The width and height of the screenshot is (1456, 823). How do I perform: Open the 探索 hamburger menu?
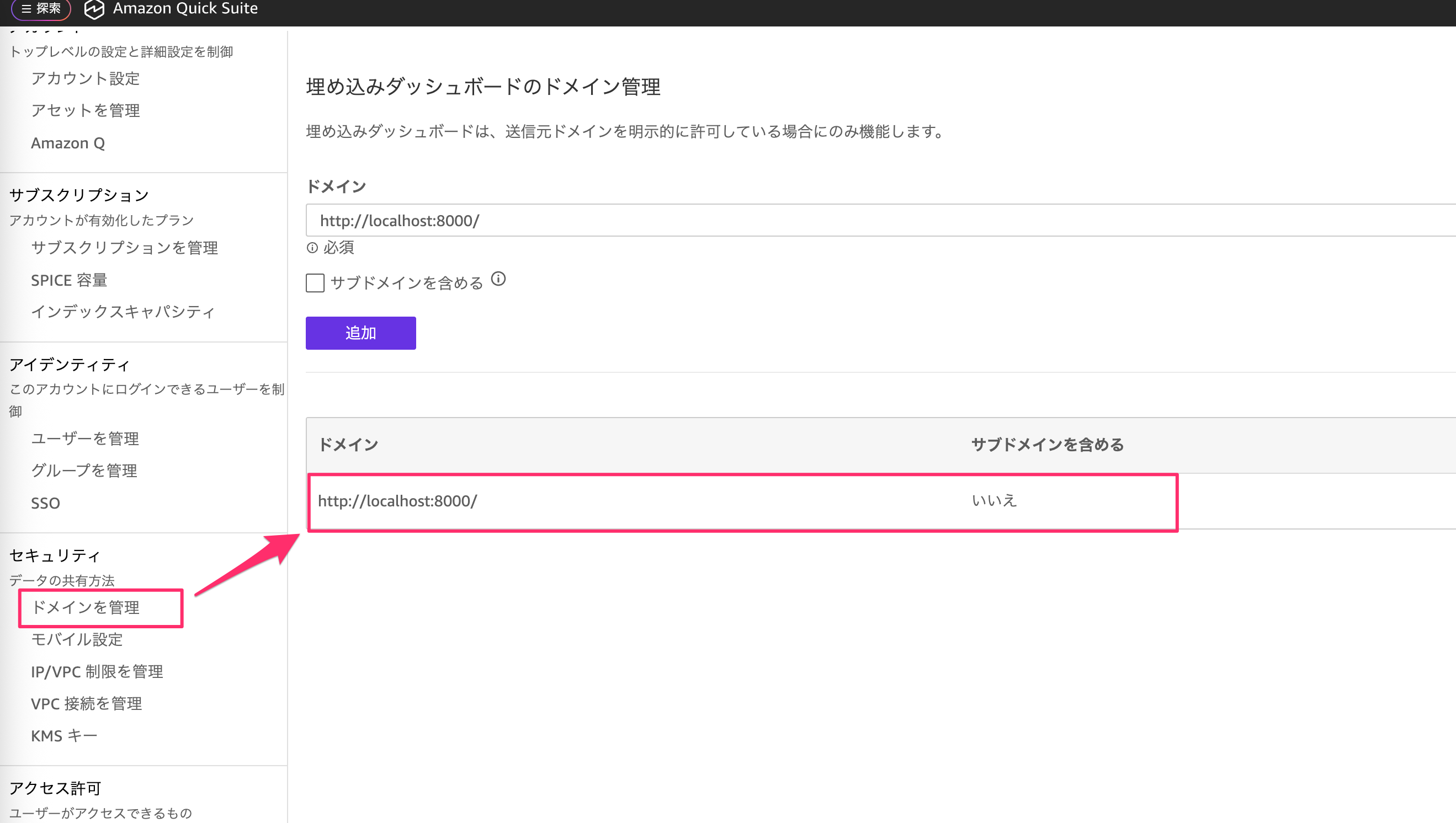pyautogui.click(x=40, y=8)
